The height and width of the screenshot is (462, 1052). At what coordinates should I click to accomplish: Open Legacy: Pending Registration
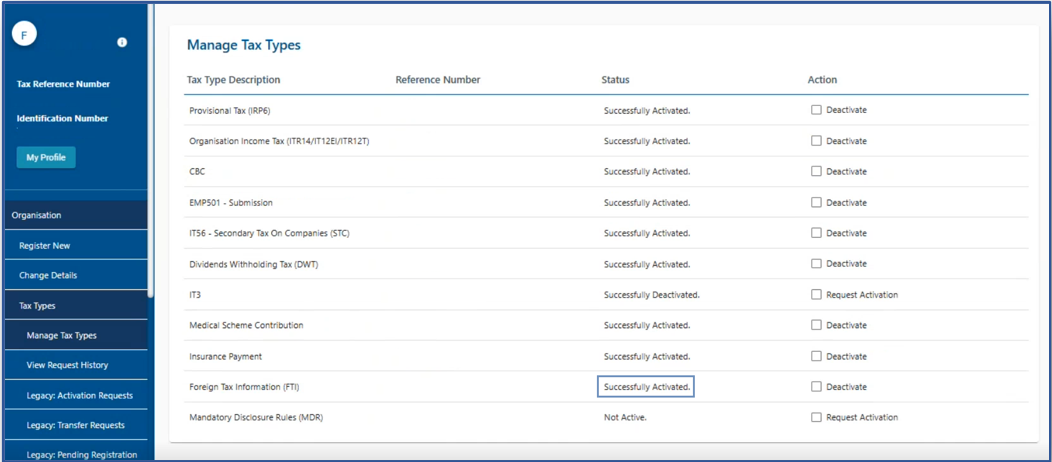coord(82,454)
